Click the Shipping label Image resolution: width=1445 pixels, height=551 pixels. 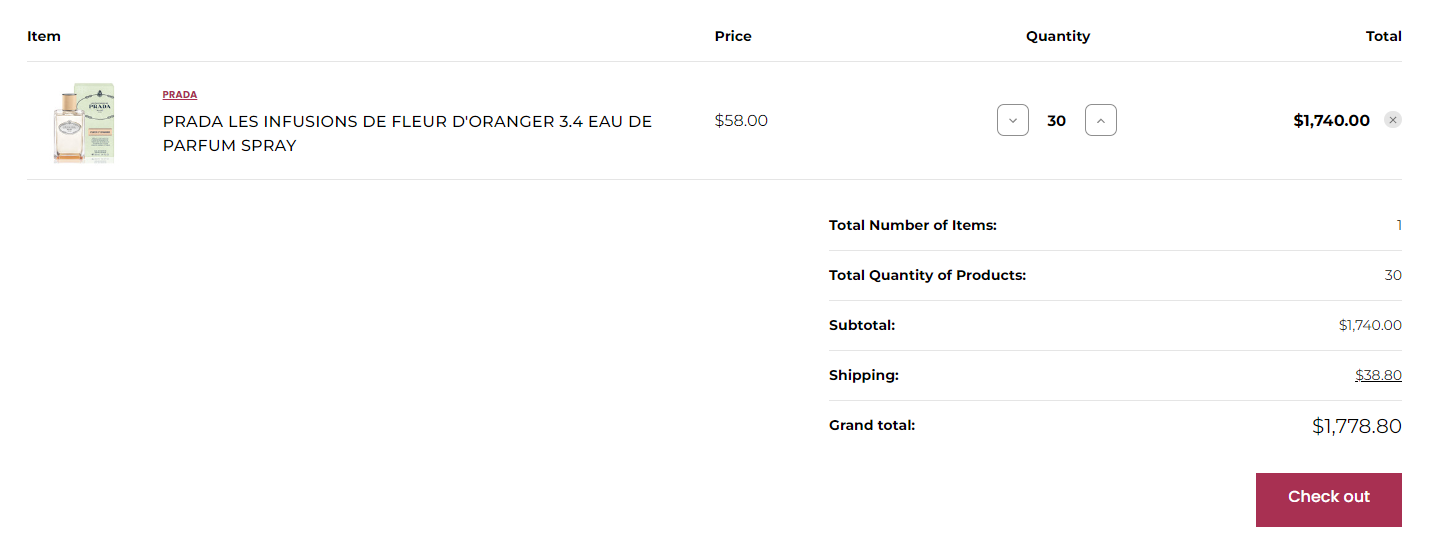(864, 375)
